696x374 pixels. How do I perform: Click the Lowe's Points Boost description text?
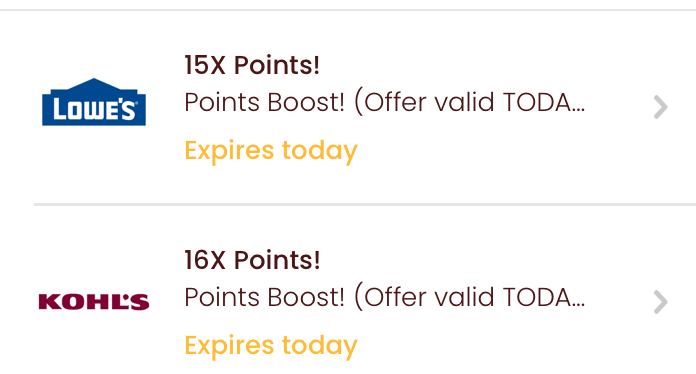384,102
